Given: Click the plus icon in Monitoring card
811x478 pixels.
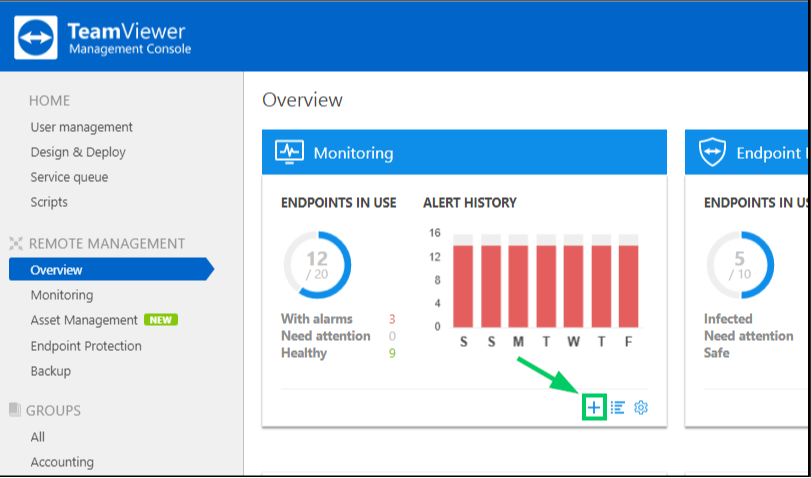Looking at the screenshot, I should click(594, 408).
